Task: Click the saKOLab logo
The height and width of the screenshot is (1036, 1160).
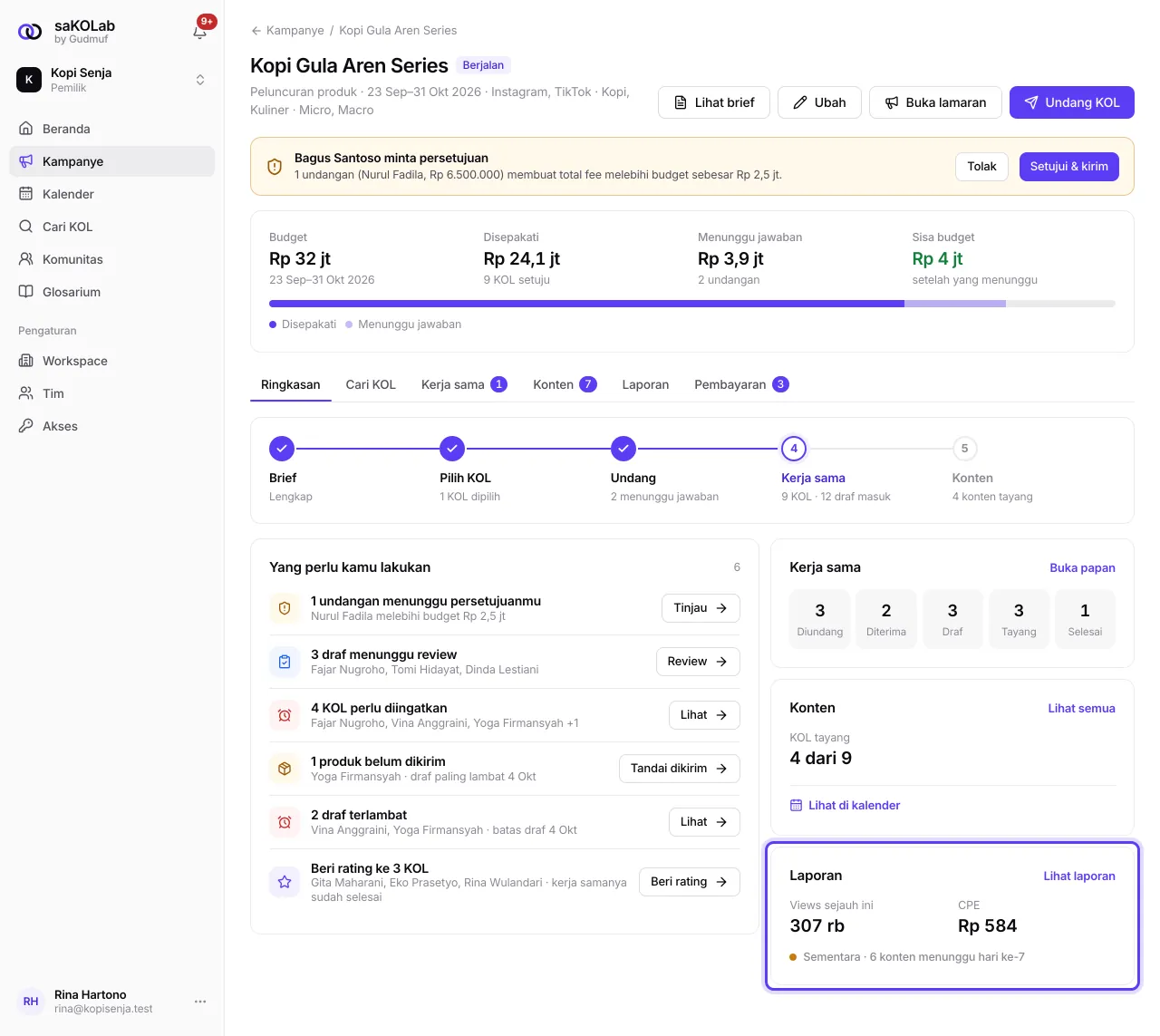Action: (30, 32)
